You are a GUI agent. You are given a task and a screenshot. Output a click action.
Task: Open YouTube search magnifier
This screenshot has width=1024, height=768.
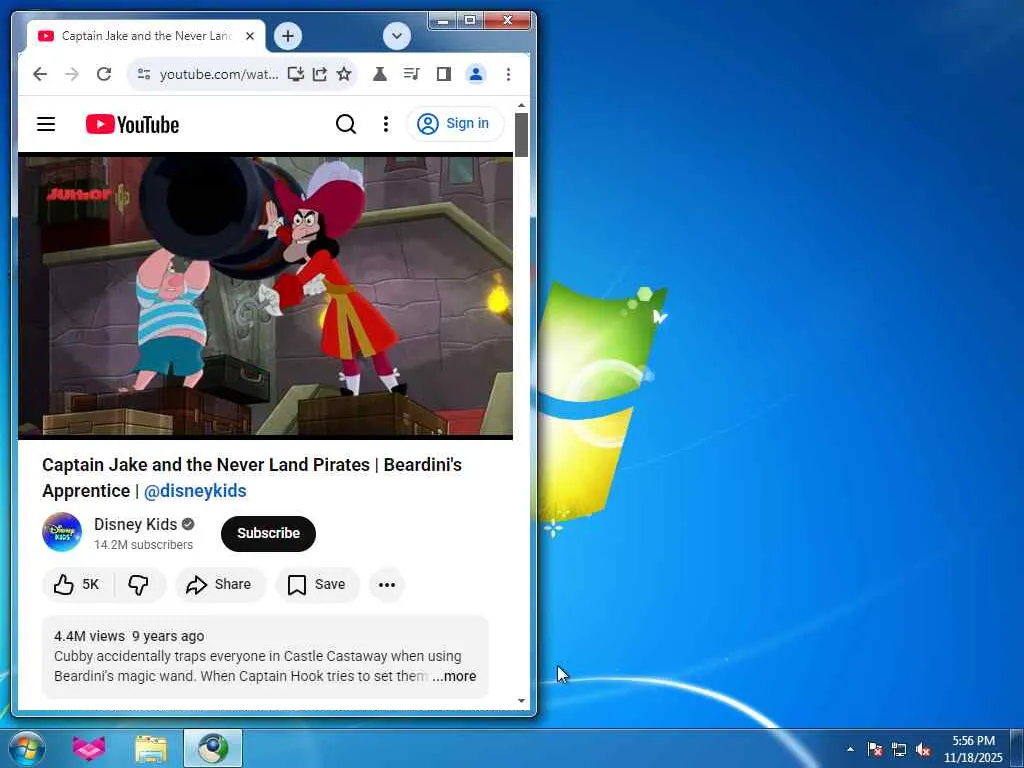(x=346, y=124)
